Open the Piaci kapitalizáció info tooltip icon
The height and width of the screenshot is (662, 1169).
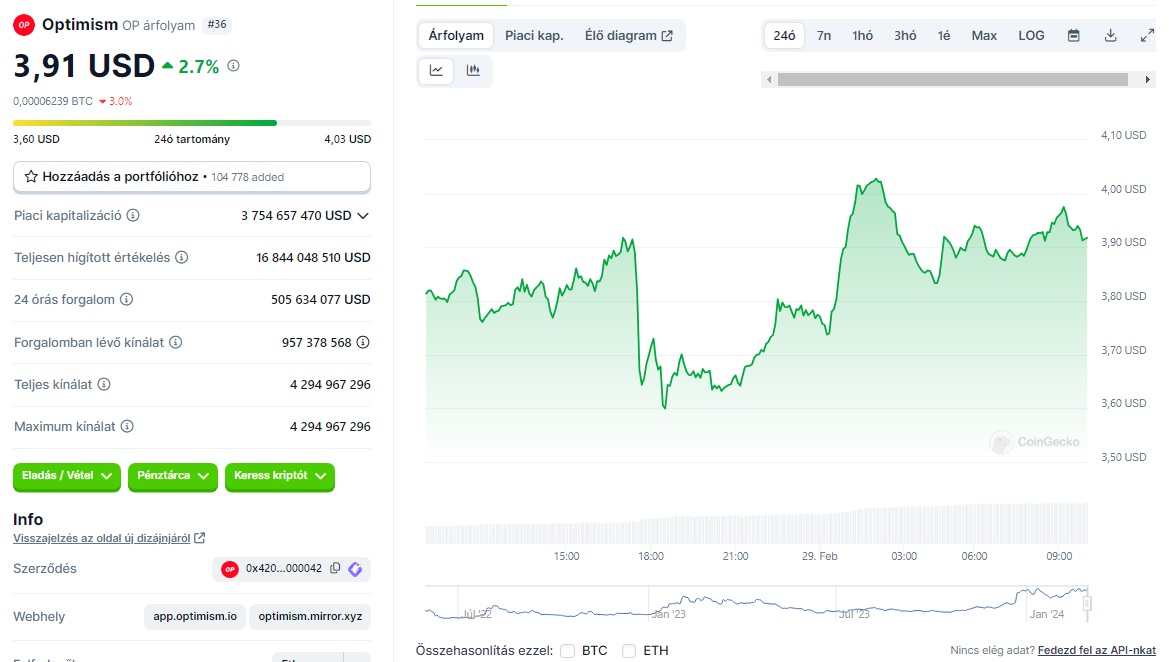[x=133, y=215]
